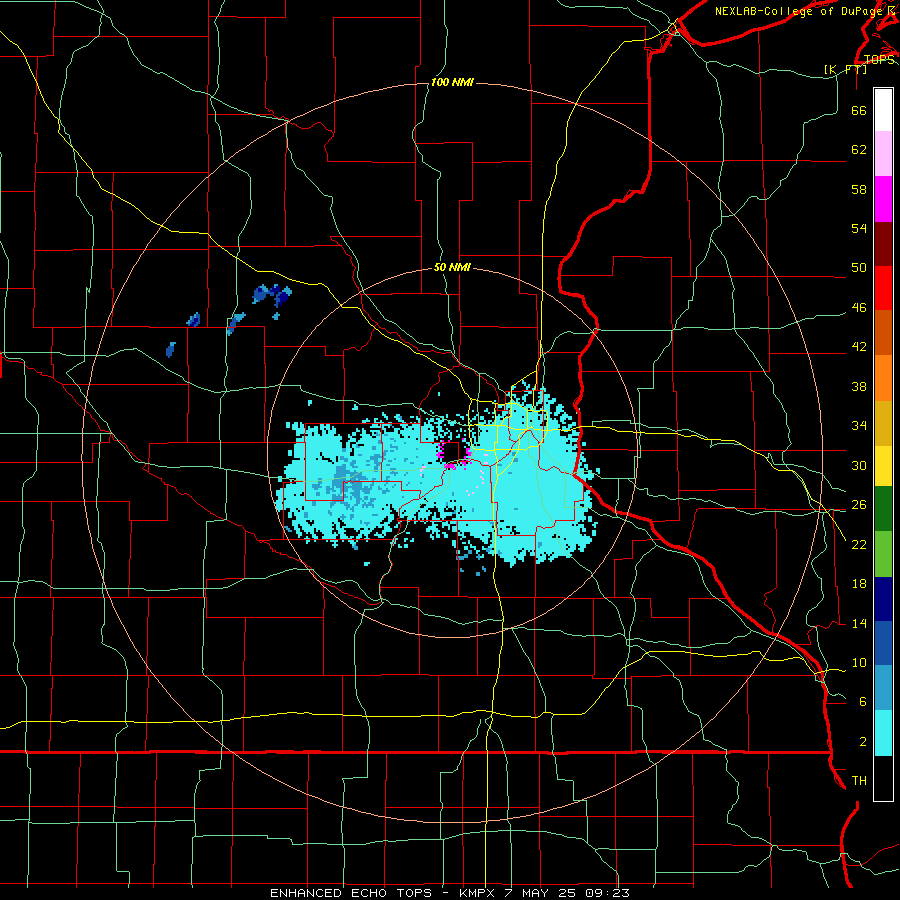The image size is (900, 900).
Task: Click the light pink legend swatch
Action: (x=883, y=154)
